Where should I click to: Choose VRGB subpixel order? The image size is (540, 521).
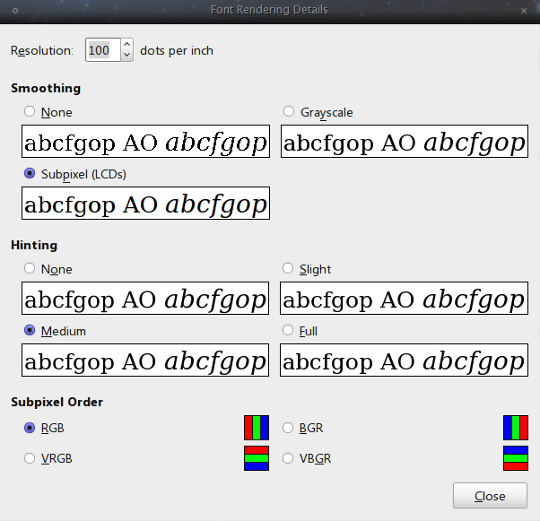(30, 458)
